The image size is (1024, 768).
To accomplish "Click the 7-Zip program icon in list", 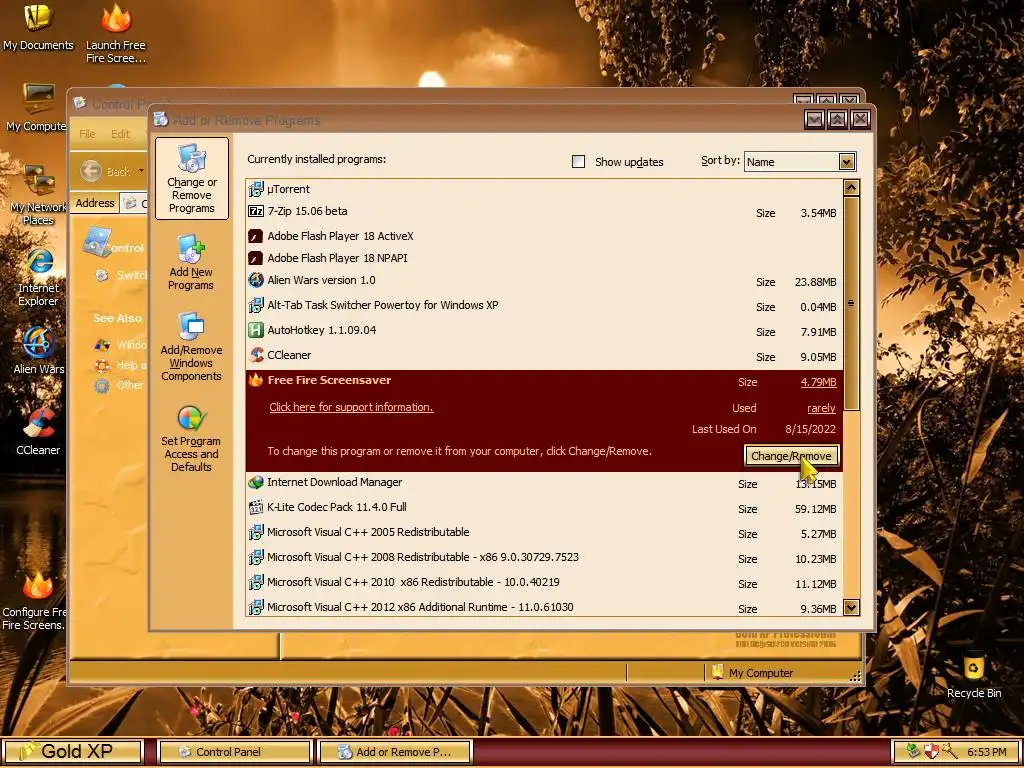I will coord(255,212).
